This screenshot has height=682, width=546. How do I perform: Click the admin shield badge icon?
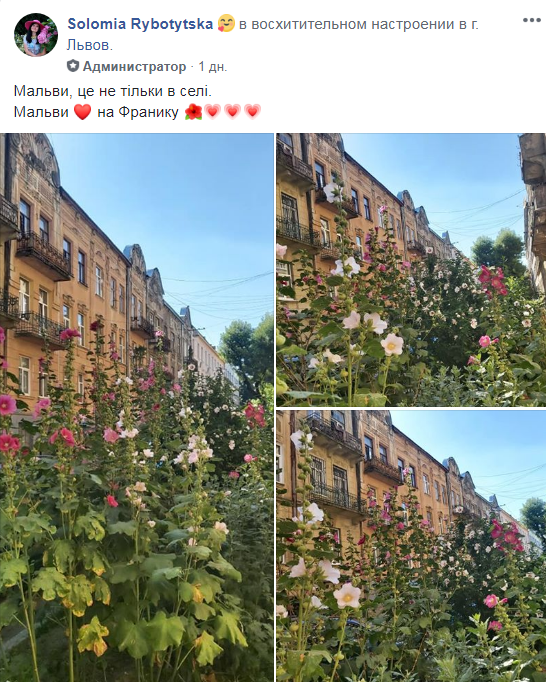[x=73, y=66]
